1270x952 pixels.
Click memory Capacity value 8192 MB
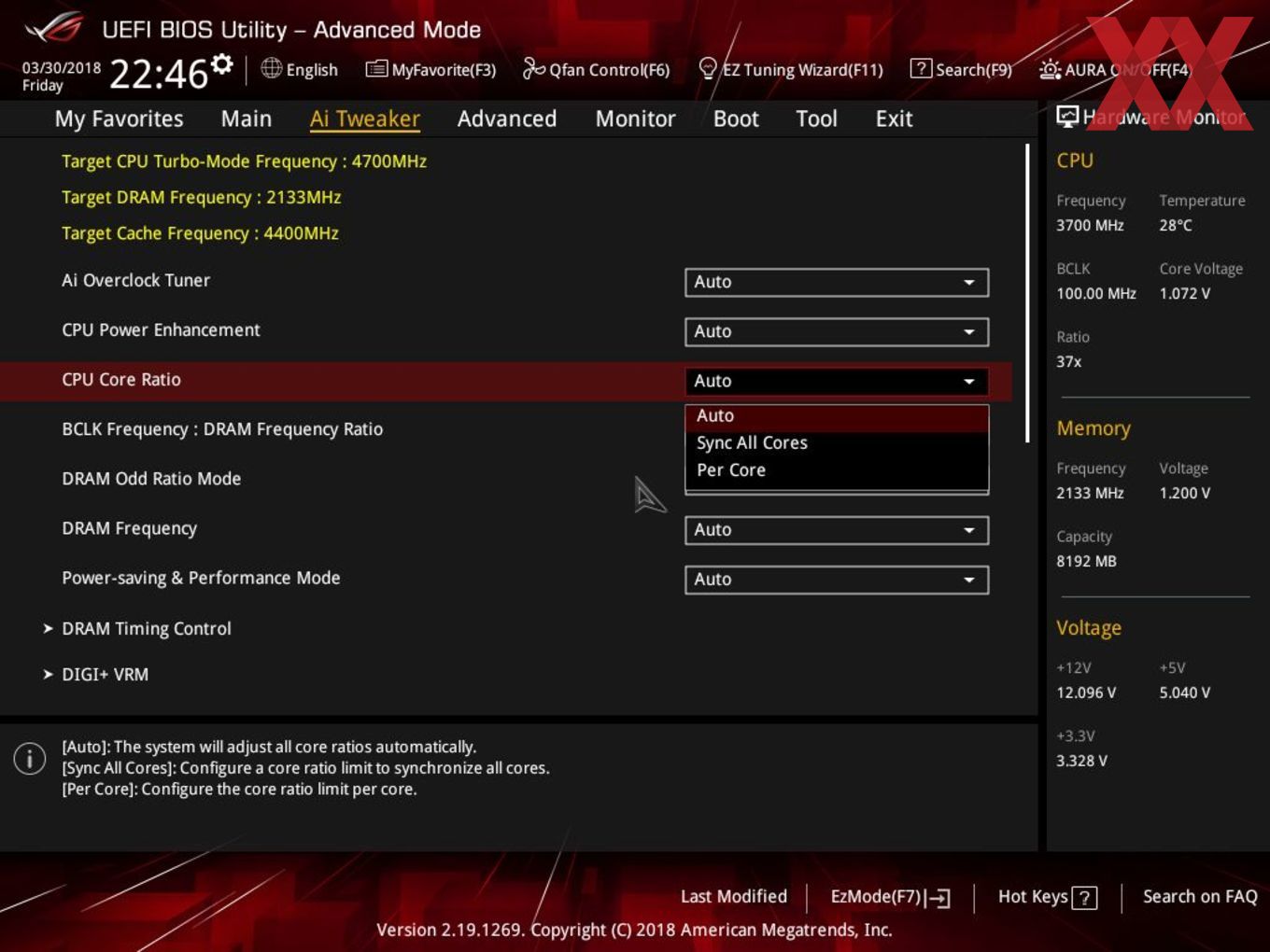(x=1086, y=561)
